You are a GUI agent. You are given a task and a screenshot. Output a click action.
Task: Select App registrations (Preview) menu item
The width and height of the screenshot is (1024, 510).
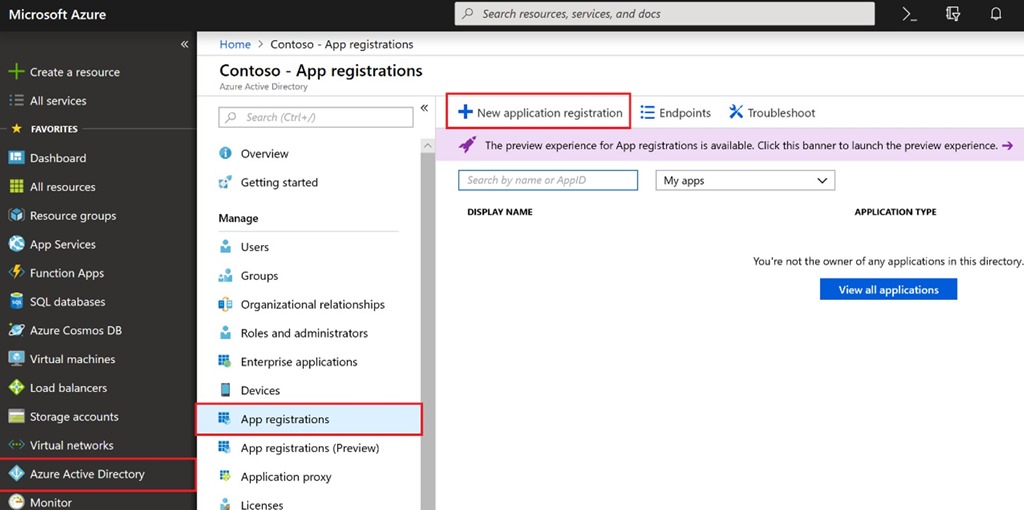(x=308, y=448)
